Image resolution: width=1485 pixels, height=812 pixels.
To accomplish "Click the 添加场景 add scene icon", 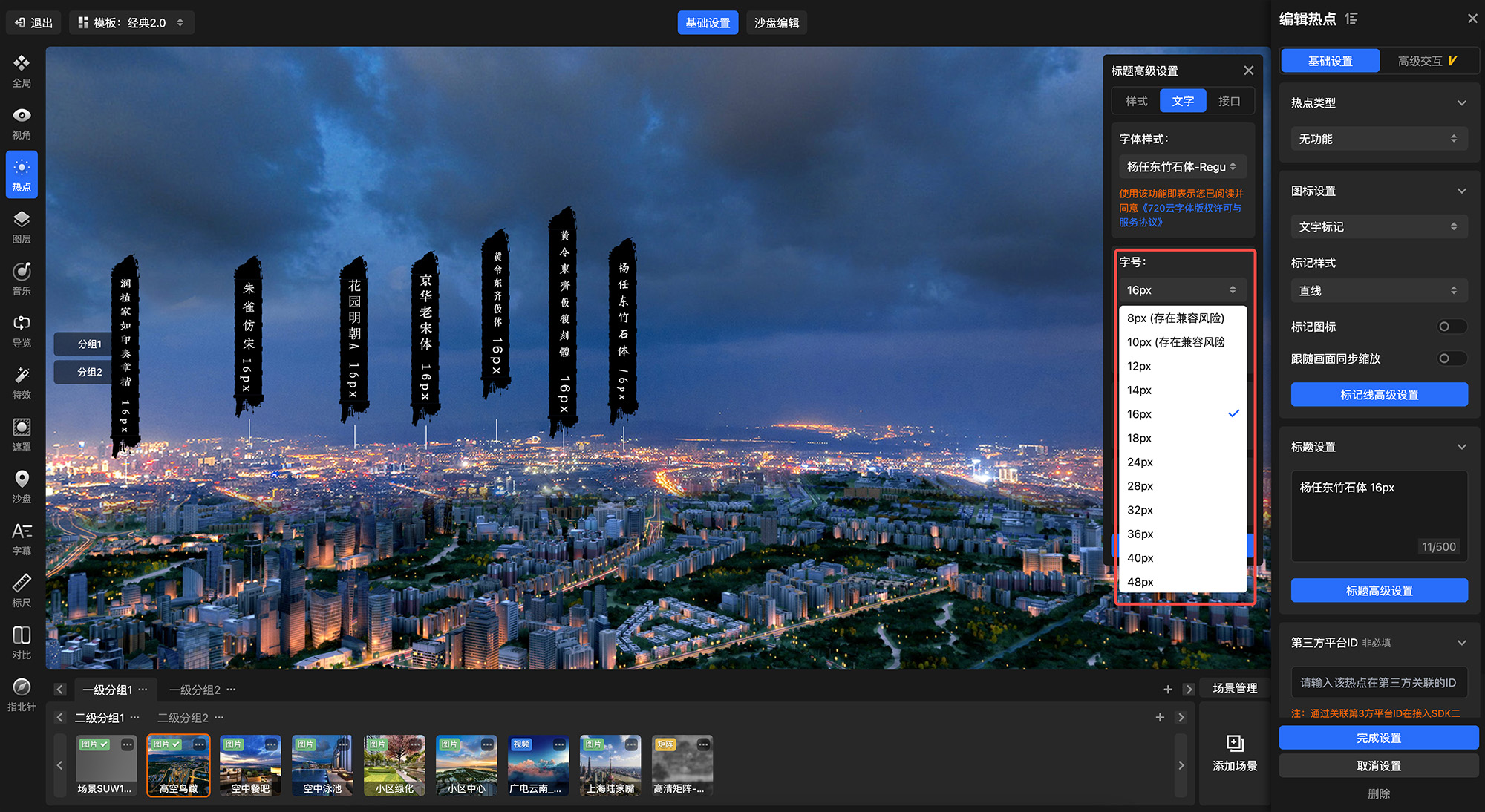I will [1234, 744].
